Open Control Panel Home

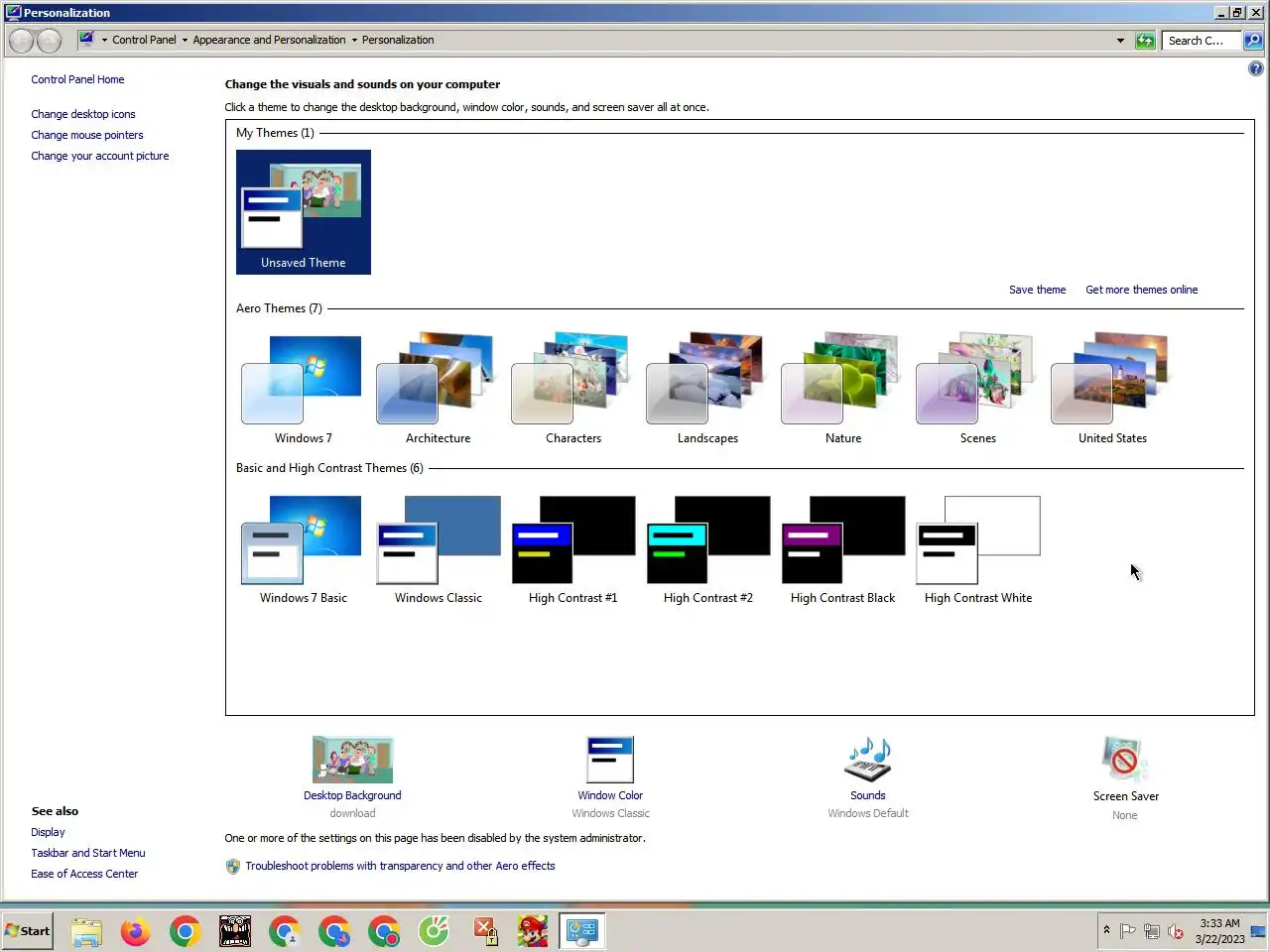click(77, 79)
